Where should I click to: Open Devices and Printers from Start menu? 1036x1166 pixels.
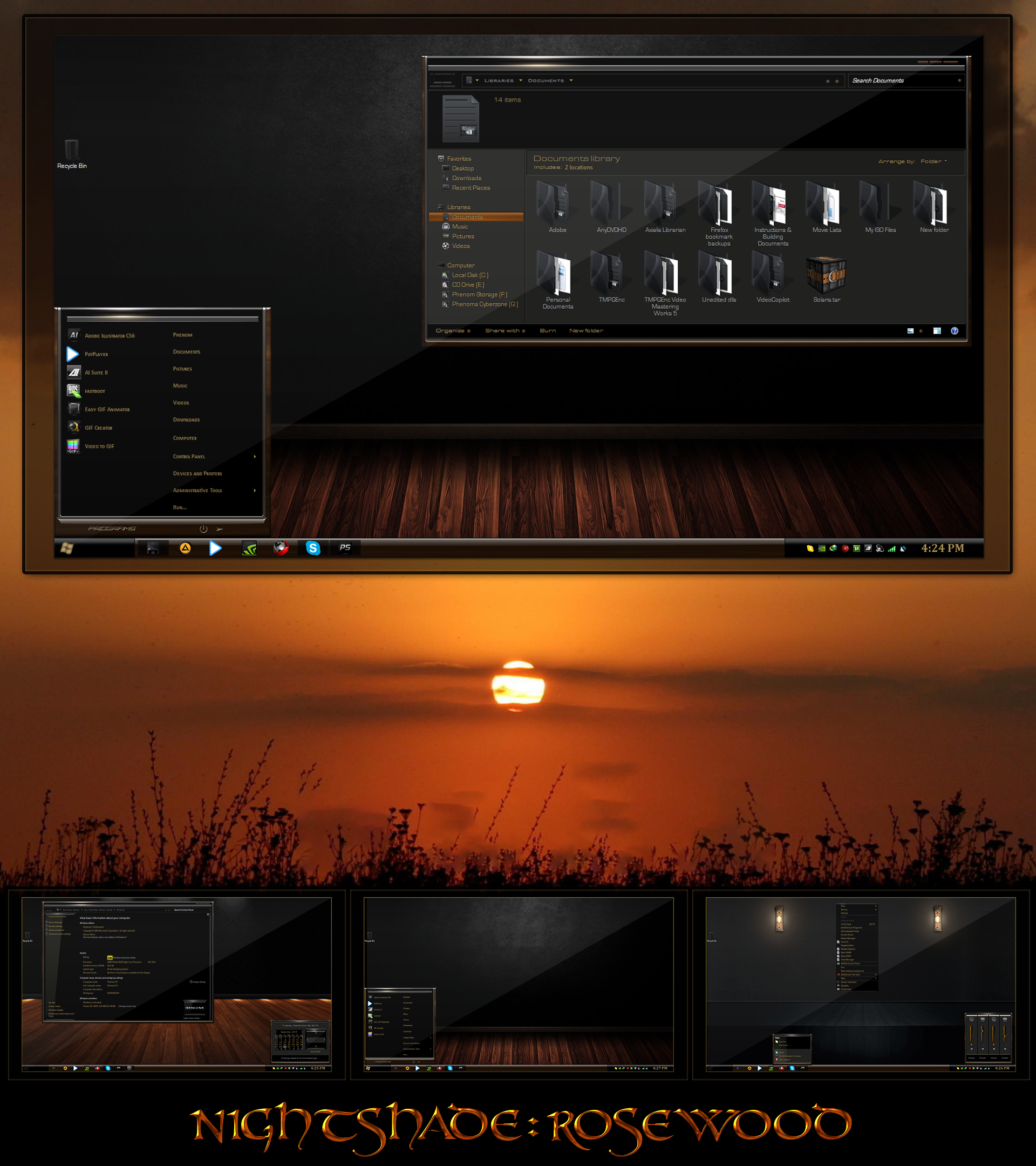197,473
